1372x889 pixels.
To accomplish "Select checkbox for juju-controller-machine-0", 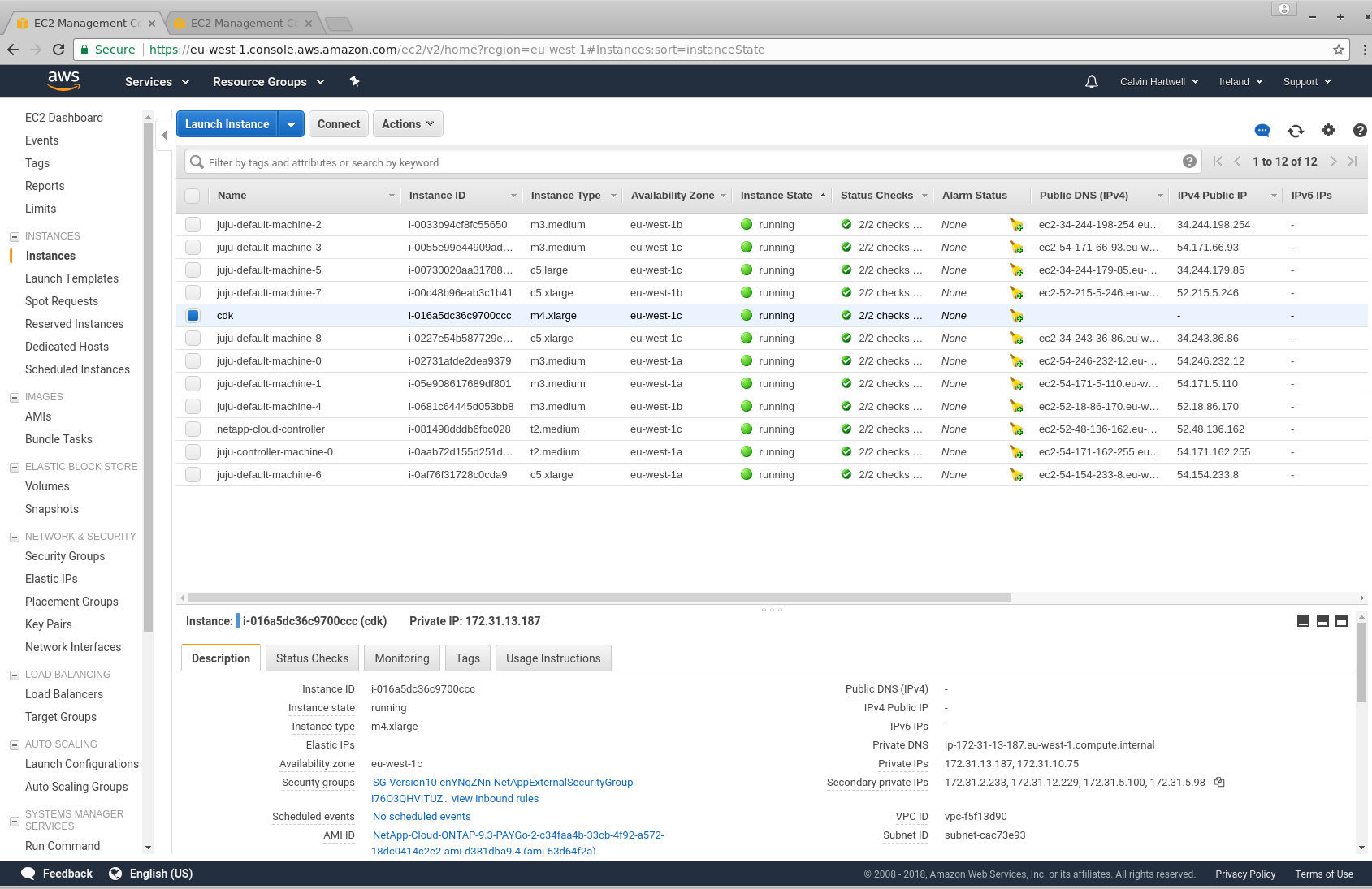I will tap(193, 452).
